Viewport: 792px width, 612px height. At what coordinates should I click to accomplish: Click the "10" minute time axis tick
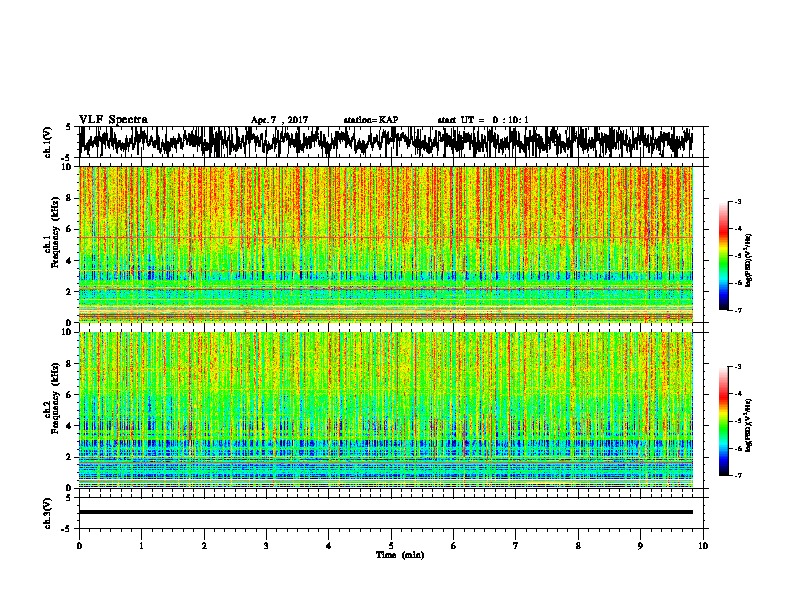[x=703, y=546]
